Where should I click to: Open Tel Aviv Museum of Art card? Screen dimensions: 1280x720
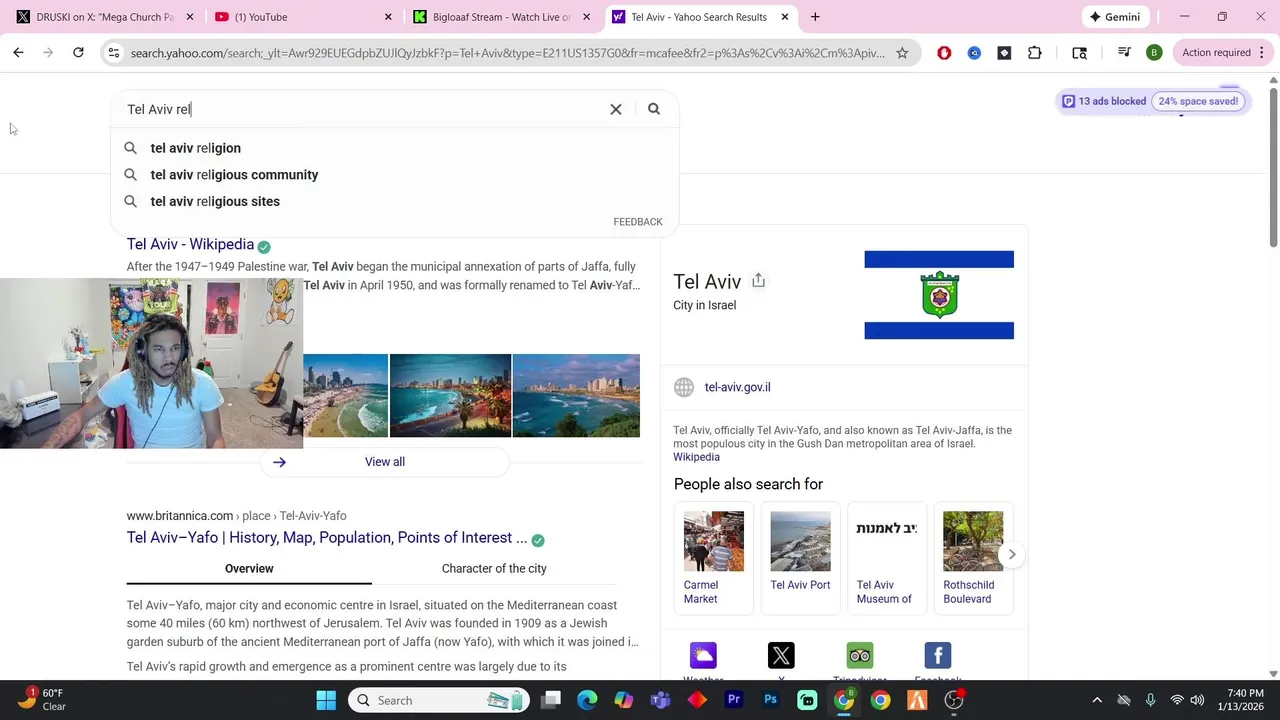click(887, 558)
